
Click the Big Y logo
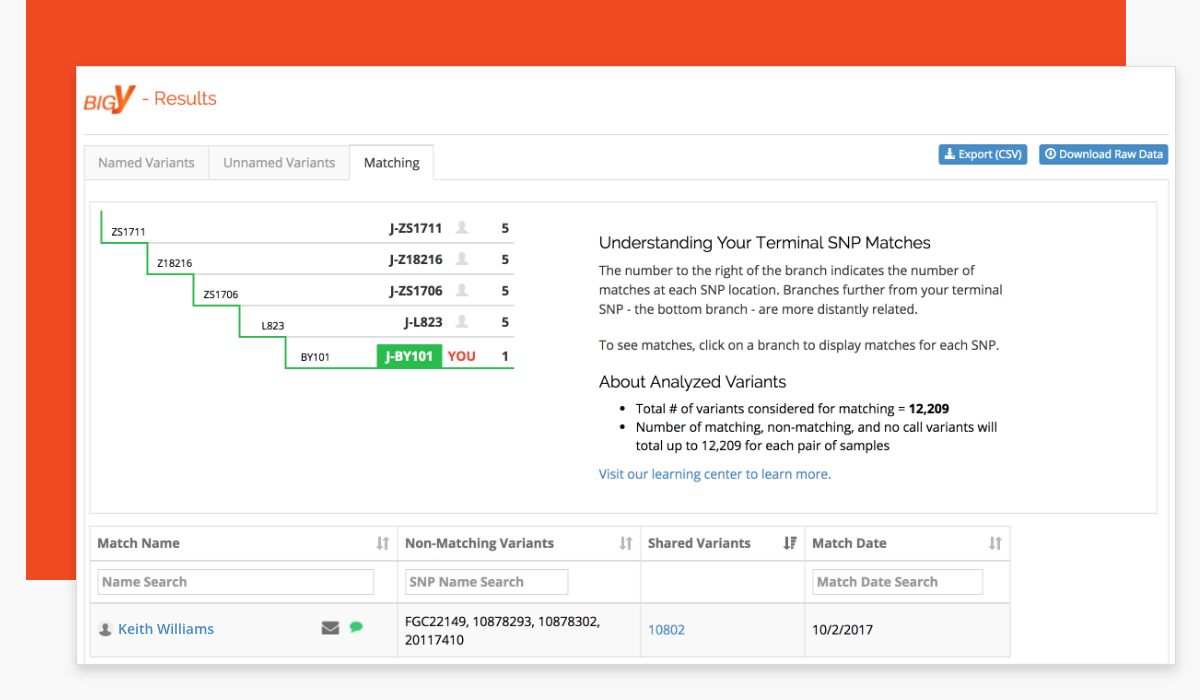(x=109, y=99)
